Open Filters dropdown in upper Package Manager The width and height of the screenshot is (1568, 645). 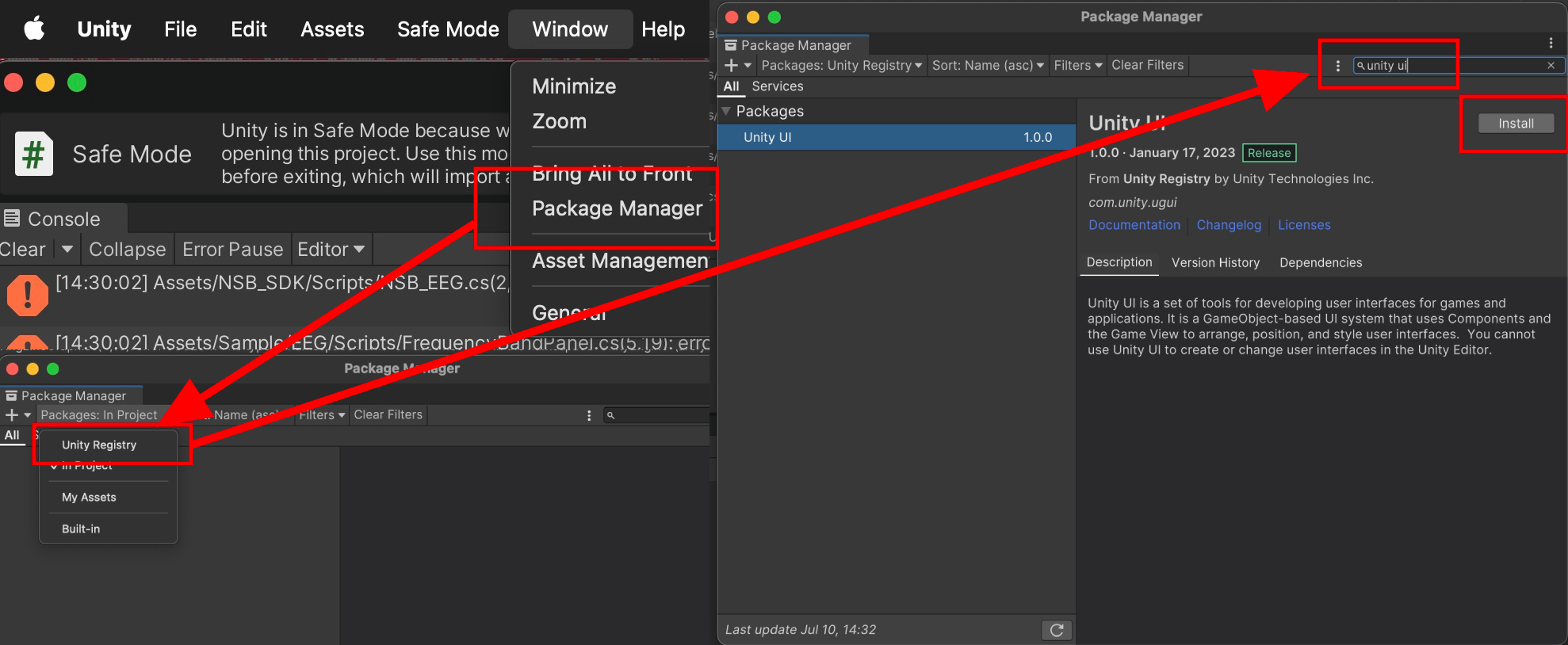click(1077, 65)
